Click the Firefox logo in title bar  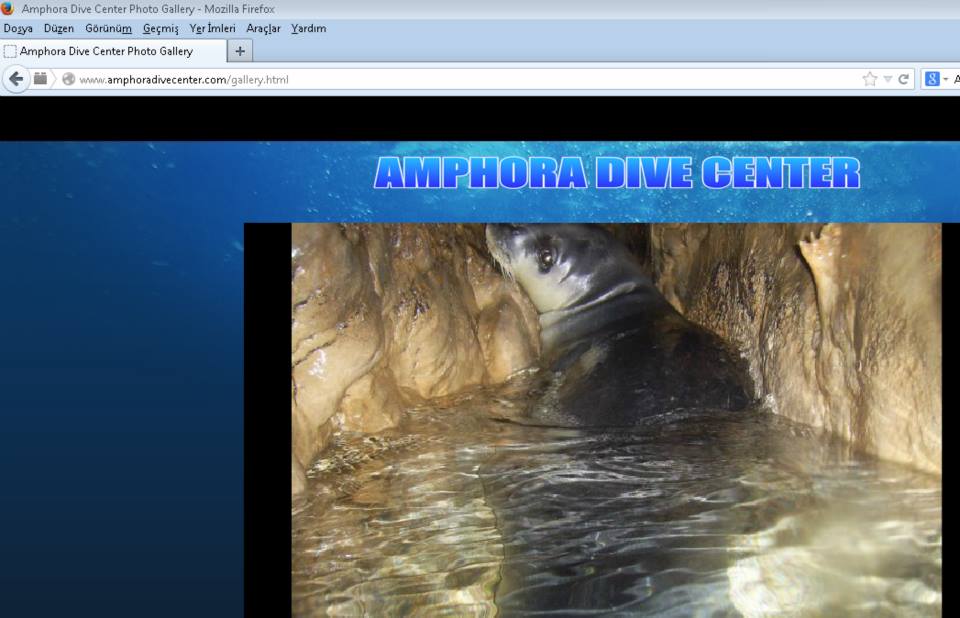pyautogui.click(x=8, y=9)
